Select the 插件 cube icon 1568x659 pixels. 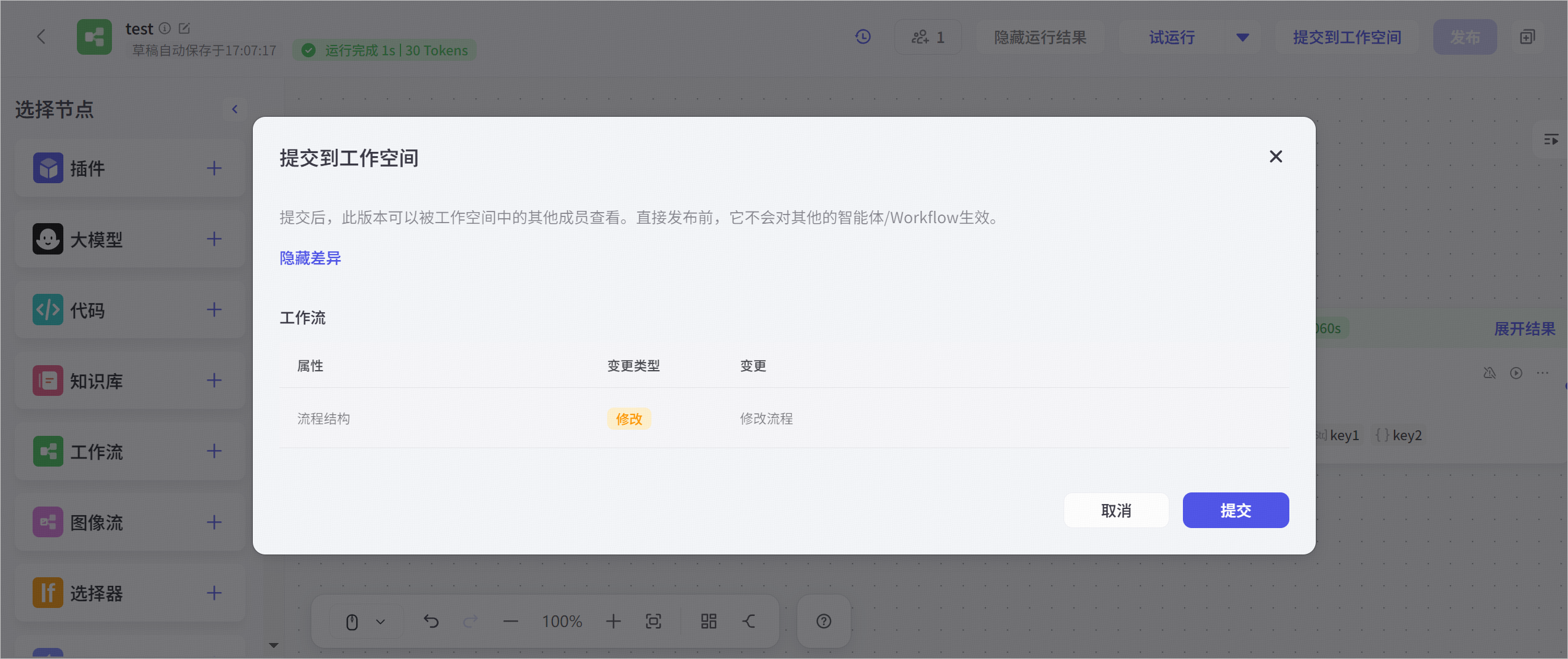tap(48, 168)
